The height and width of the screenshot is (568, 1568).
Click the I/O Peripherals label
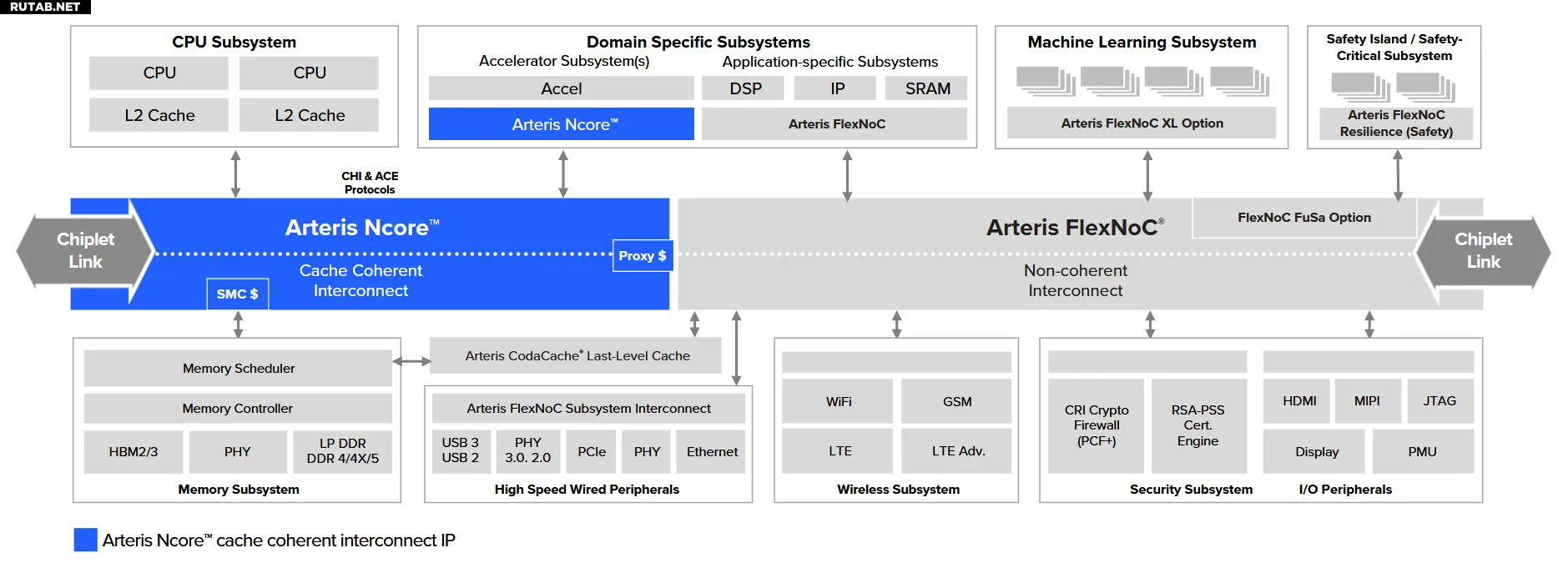pos(1345,490)
